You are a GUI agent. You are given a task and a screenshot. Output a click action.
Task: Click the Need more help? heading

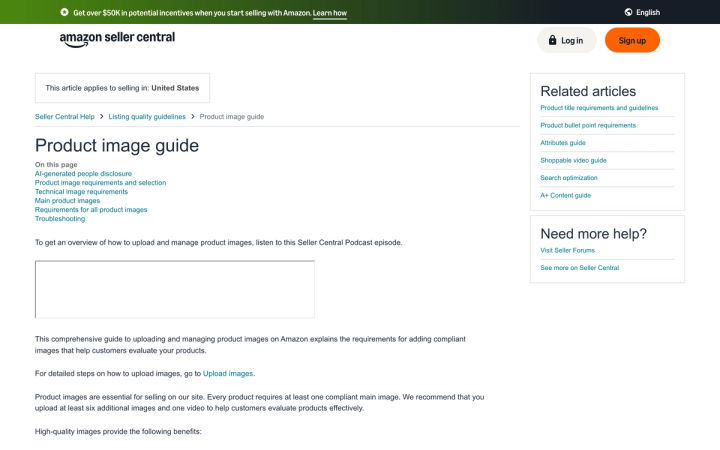tap(594, 234)
